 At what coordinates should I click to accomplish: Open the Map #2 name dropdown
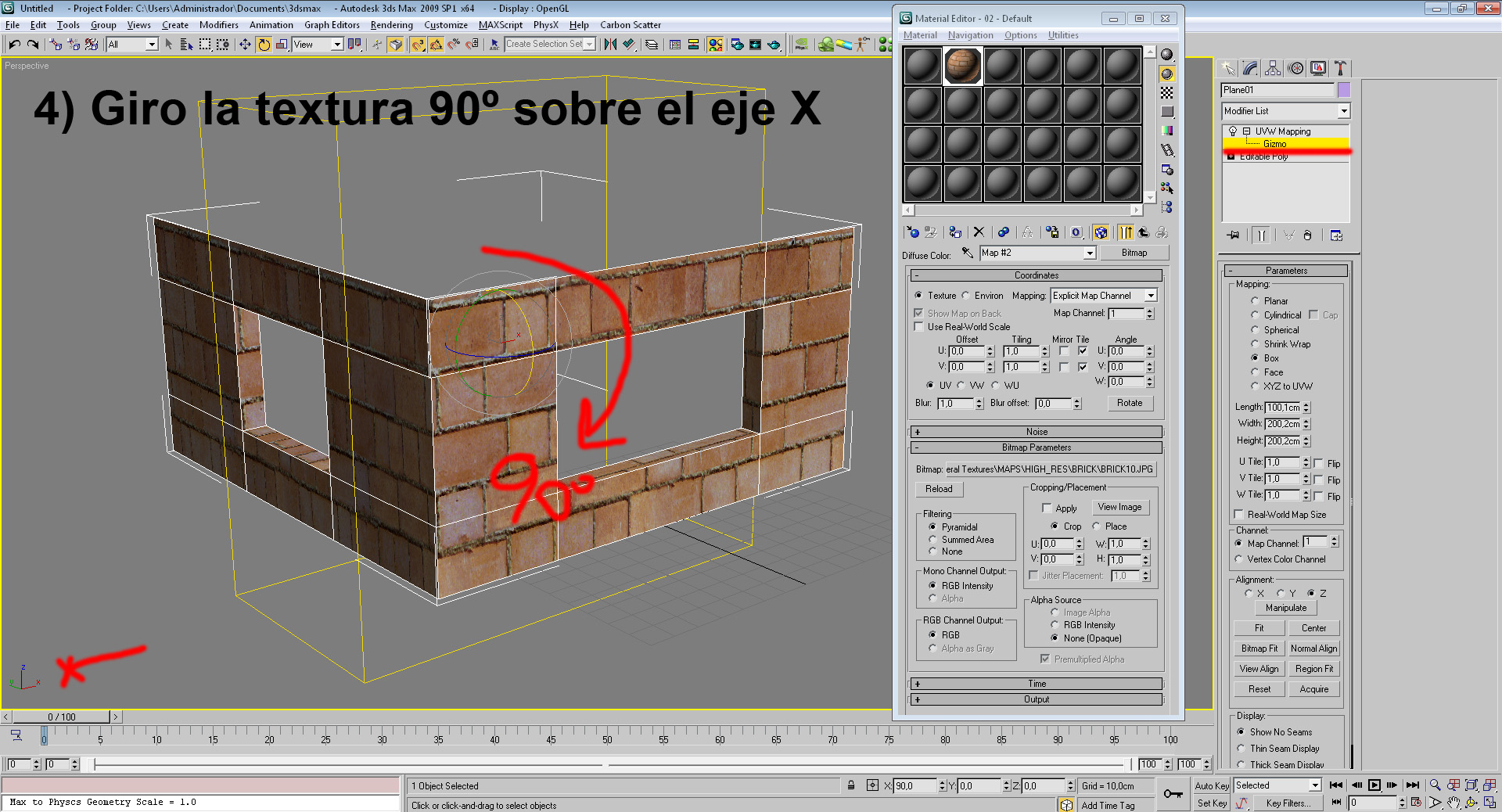1090,253
